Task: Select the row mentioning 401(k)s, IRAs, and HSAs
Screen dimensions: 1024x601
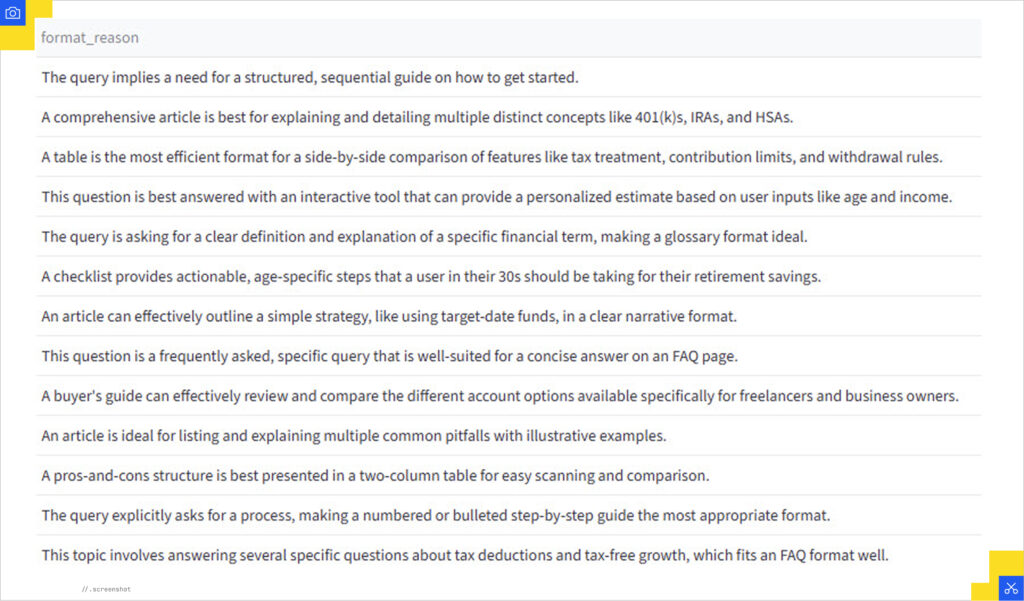Action: 417,117
